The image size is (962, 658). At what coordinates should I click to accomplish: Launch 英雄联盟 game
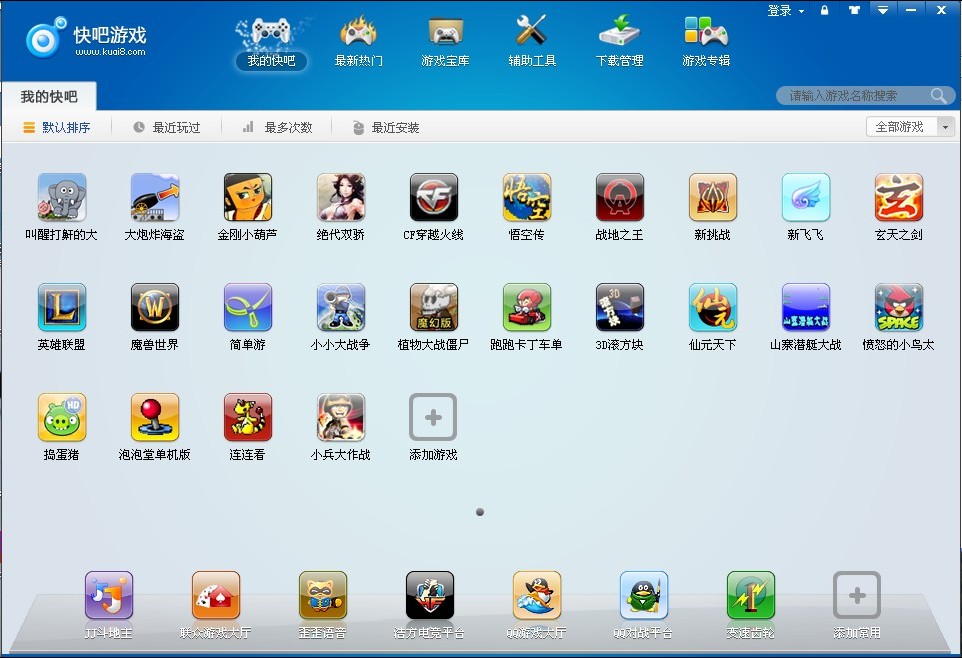pyautogui.click(x=61, y=307)
